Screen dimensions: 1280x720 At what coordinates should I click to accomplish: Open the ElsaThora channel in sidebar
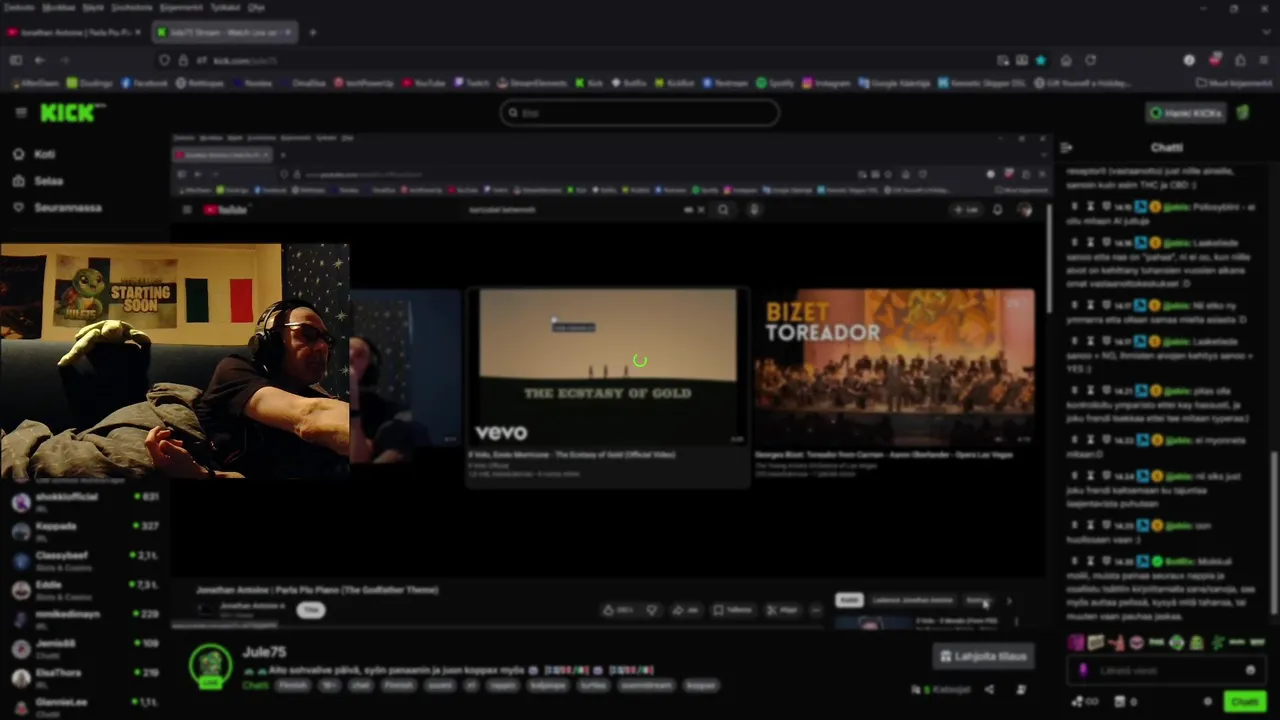coord(85,677)
